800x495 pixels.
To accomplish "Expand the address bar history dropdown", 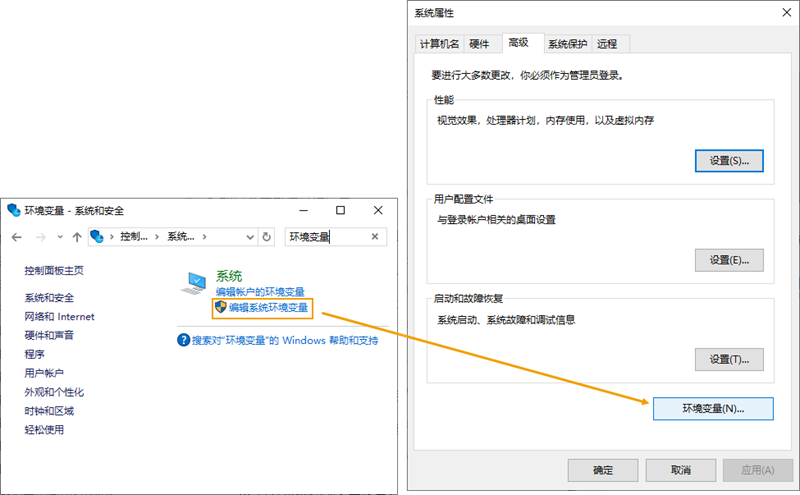I will click(249, 237).
